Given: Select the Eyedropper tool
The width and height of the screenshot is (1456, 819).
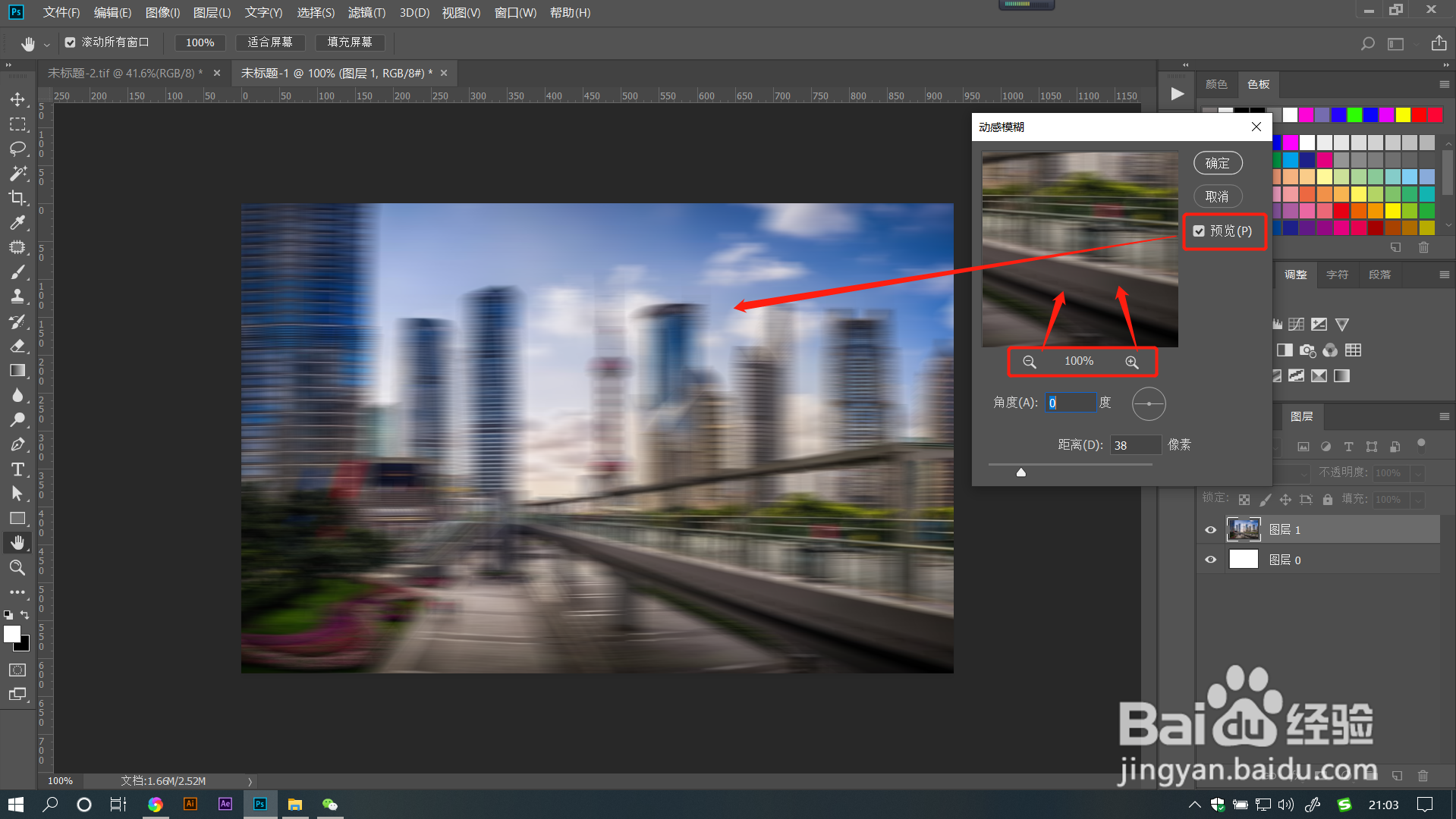Looking at the screenshot, I should pos(17,222).
